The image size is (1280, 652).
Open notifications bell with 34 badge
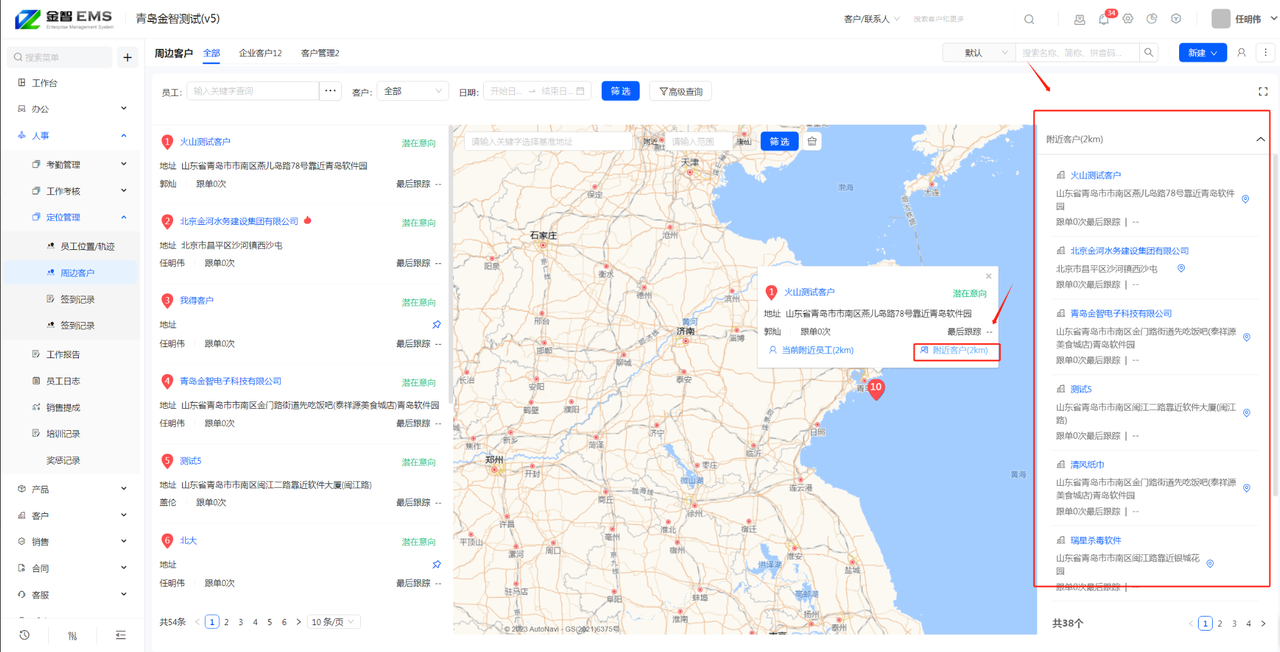click(x=1104, y=19)
